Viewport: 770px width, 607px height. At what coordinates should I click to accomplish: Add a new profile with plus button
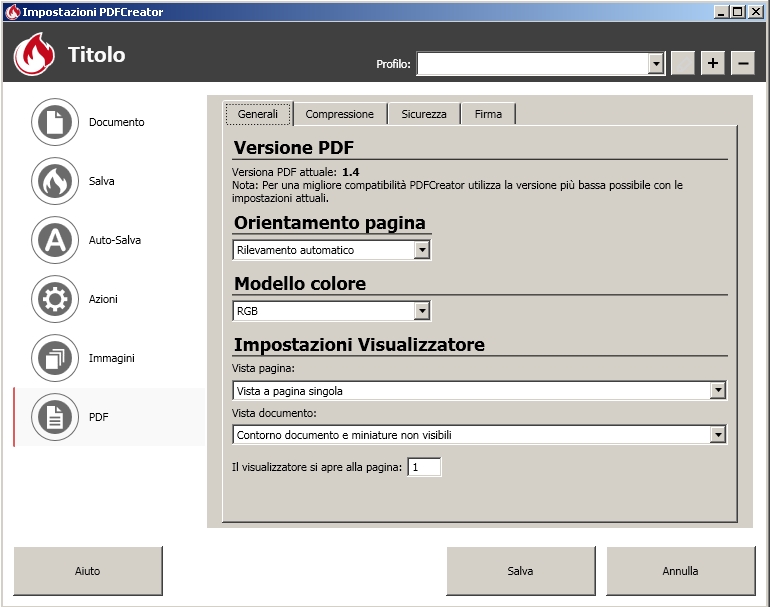click(713, 63)
